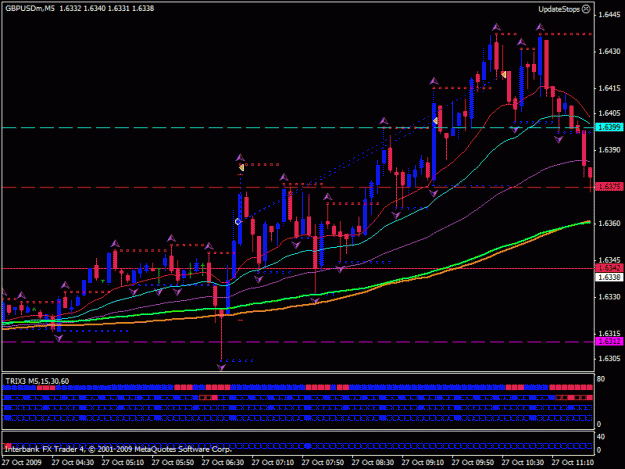The height and width of the screenshot is (469, 625).
Task: Click the 27 Oct 09:50 time label
Action: click(473, 462)
